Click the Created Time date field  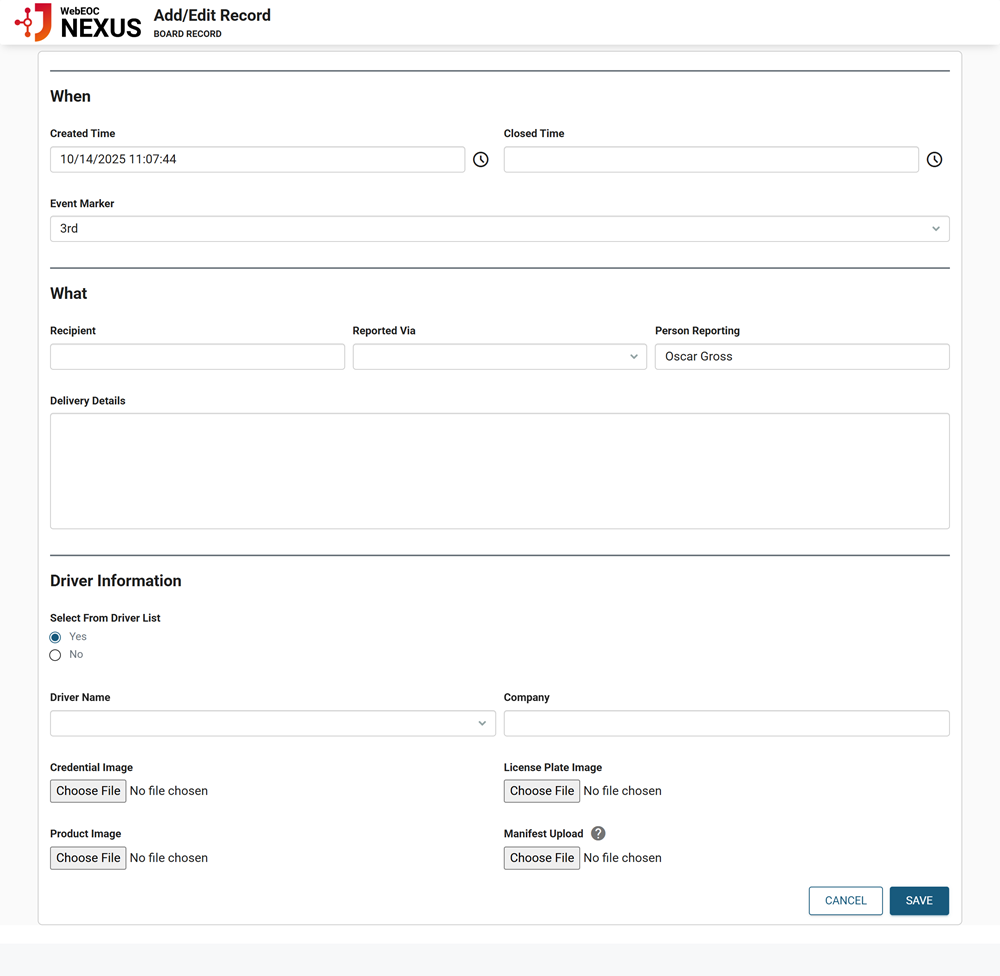pos(257,159)
